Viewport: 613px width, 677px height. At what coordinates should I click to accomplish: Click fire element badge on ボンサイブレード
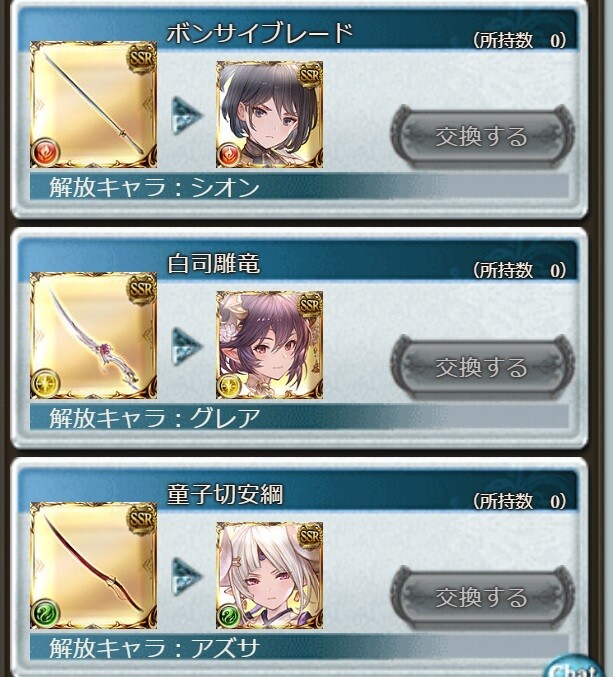(x=45, y=152)
